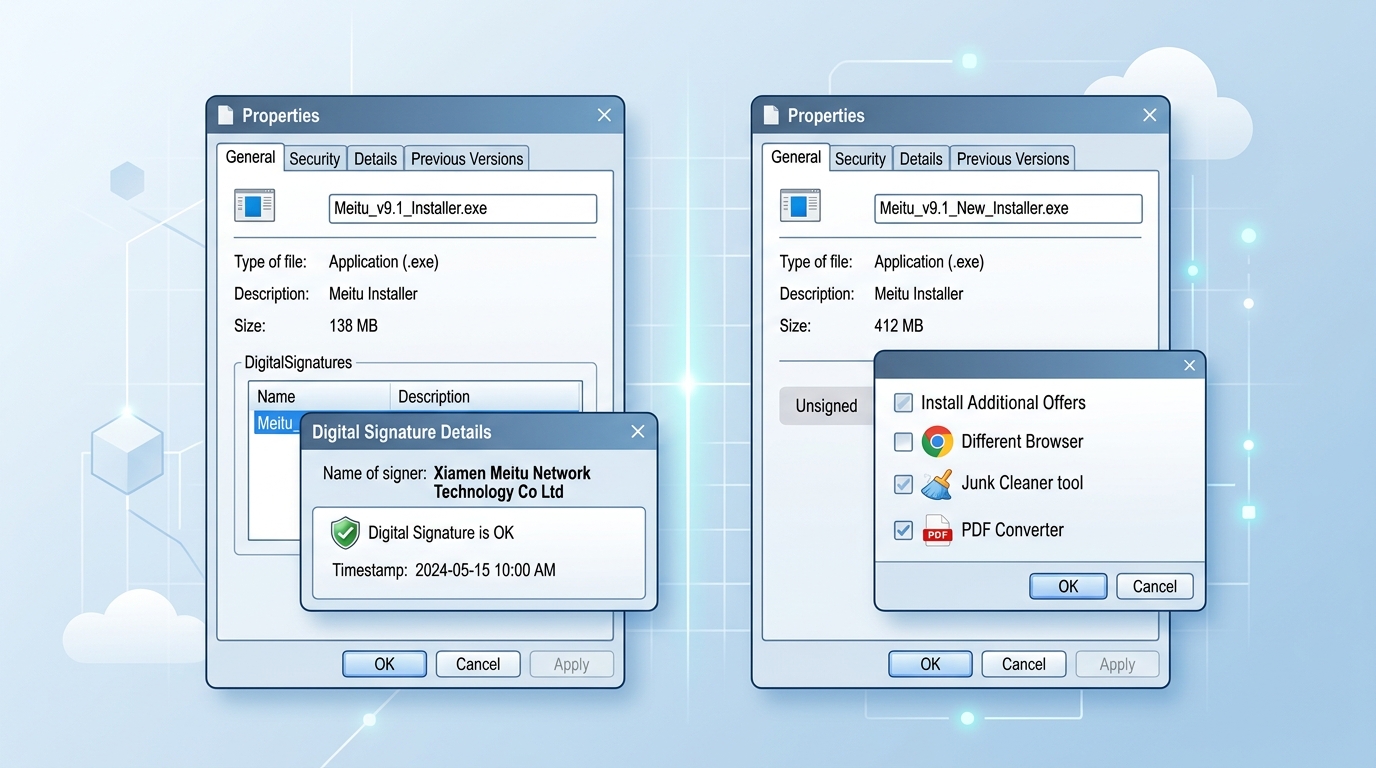The height and width of the screenshot is (768, 1376).
Task: Uncheck the PDF Converter checkbox
Action: tap(903, 530)
